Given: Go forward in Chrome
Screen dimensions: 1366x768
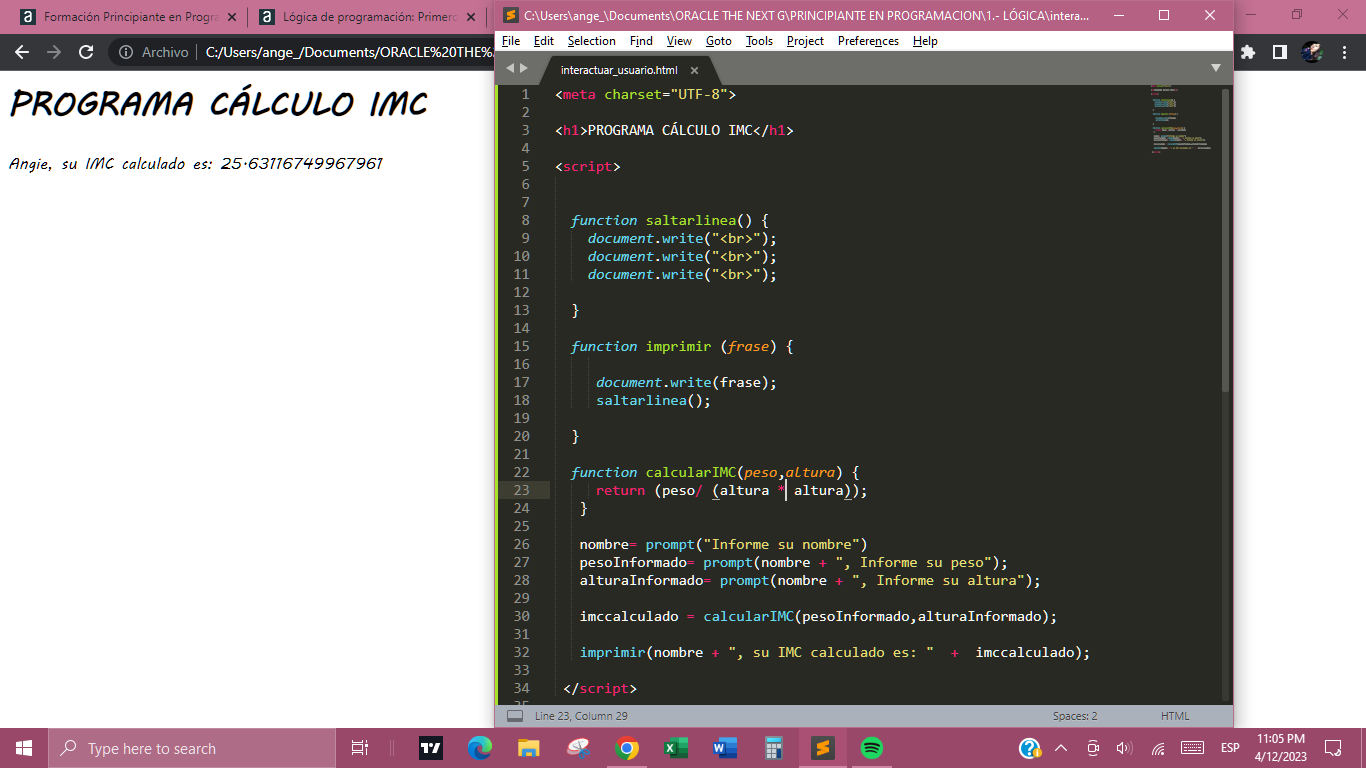Looking at the screenshot, I should point(54,52).
